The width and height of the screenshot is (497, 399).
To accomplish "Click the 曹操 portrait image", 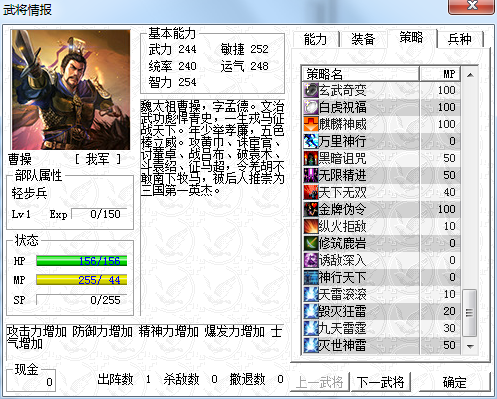I will click(71, 90).
